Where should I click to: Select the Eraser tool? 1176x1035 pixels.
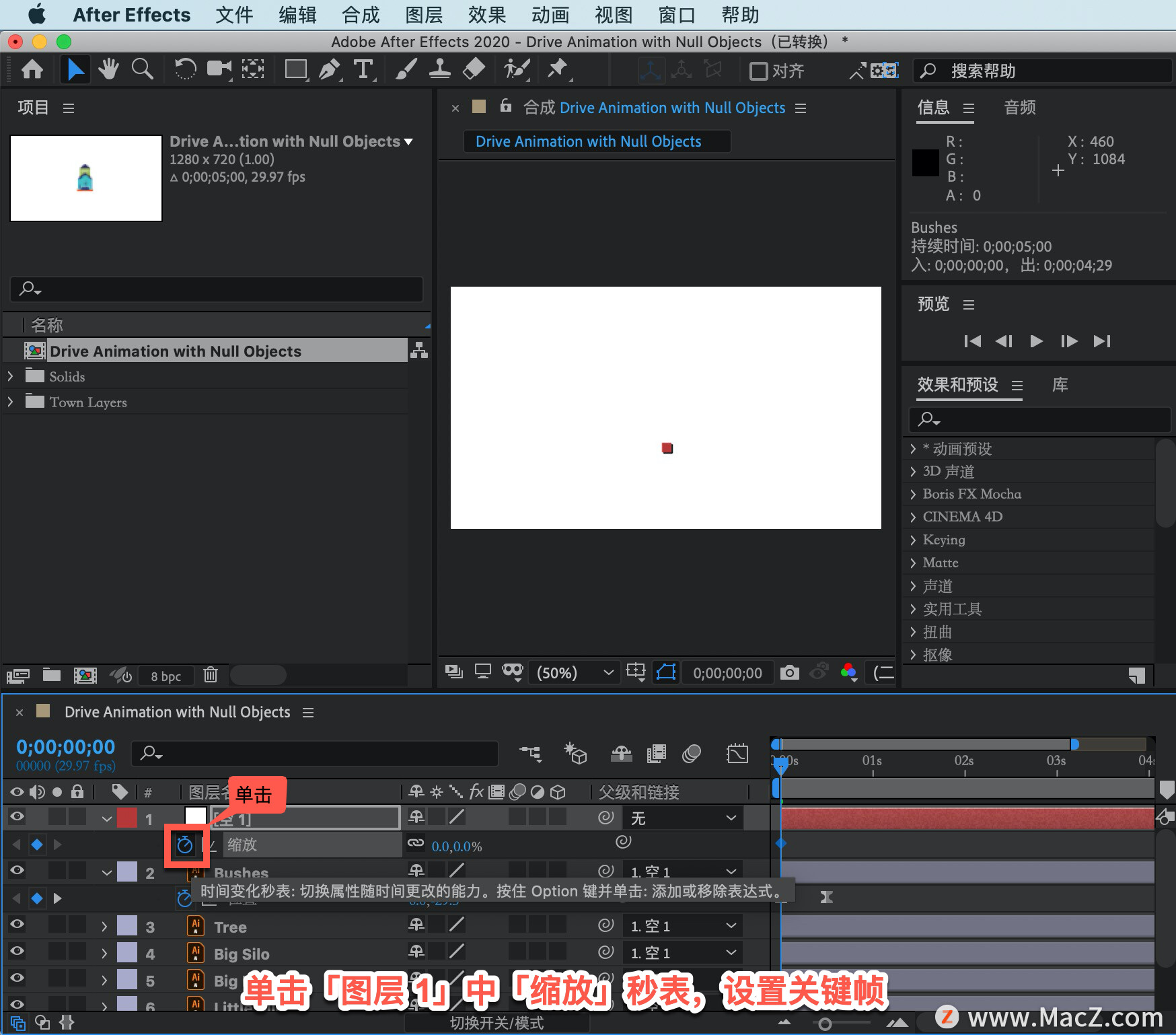474,69
